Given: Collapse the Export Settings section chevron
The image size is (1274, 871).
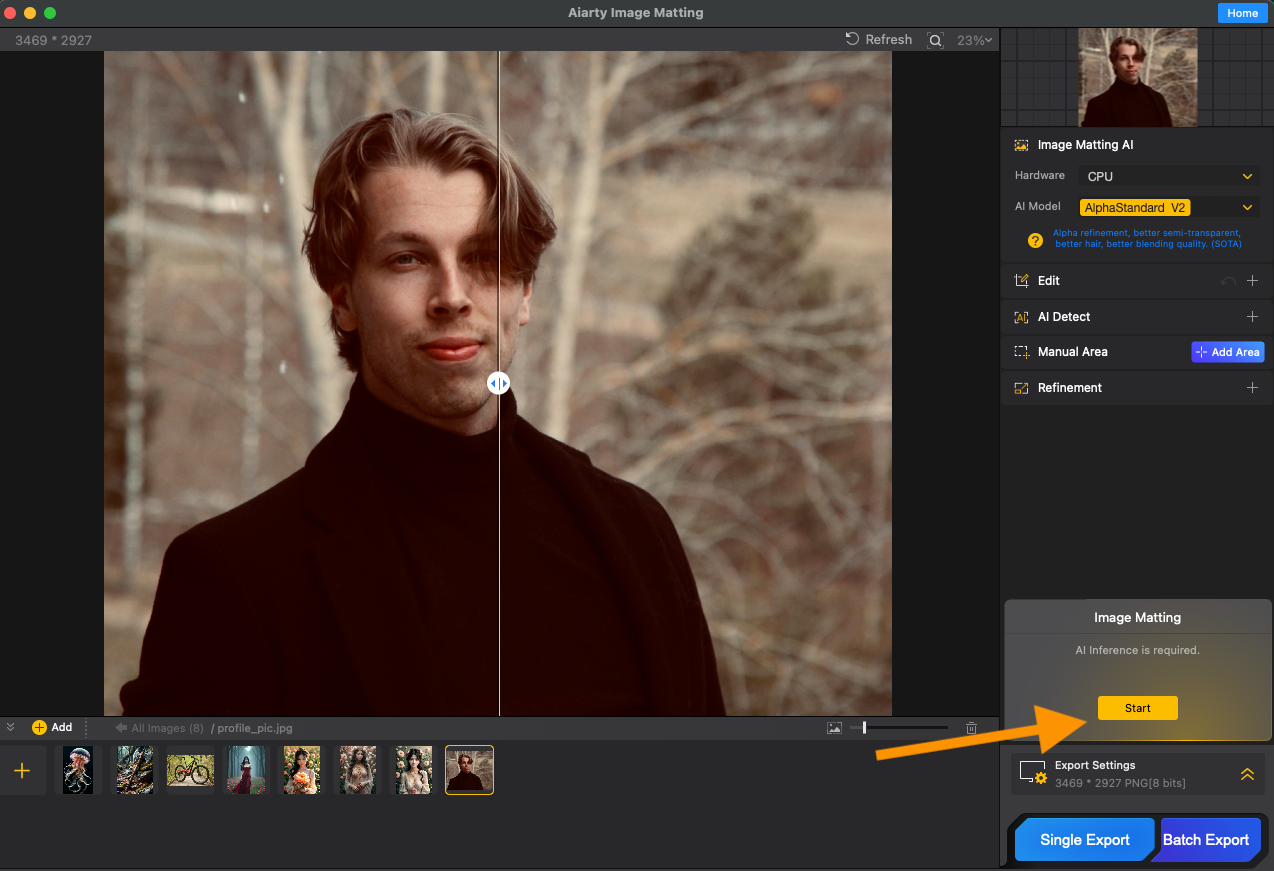Looking at the screenshot, I should tap(1247, 773).
